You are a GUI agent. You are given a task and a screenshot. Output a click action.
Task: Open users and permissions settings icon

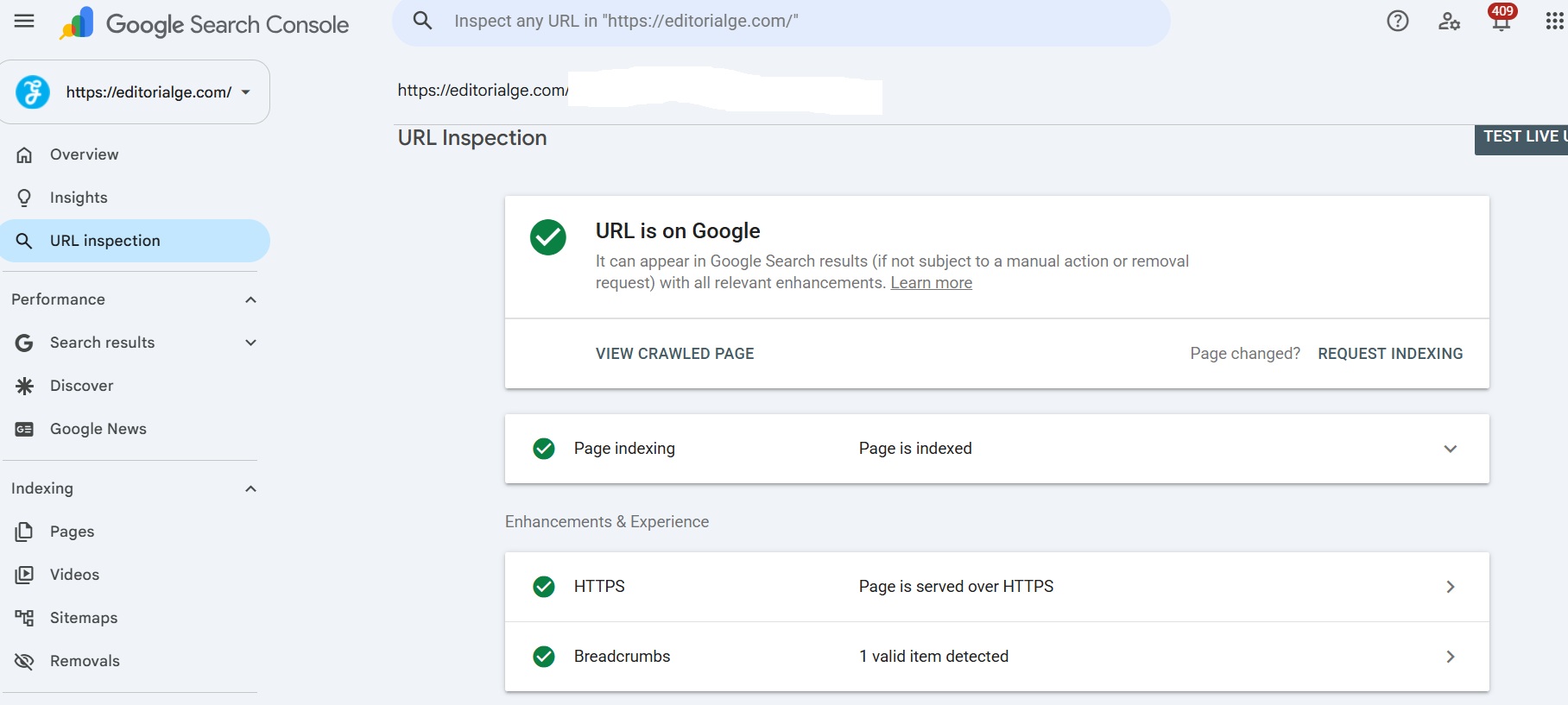tap(1449, 21)
